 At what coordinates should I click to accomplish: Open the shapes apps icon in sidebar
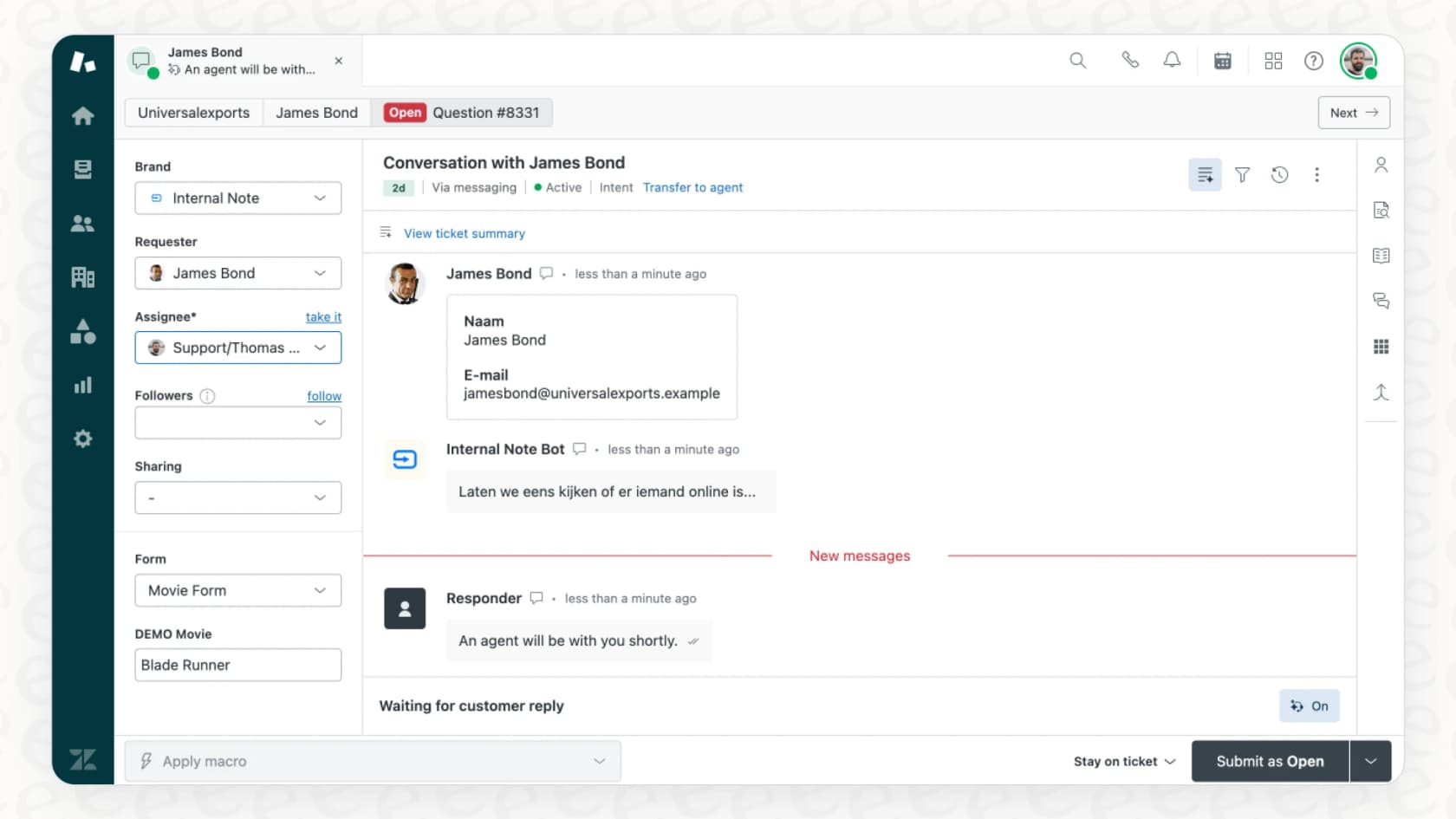pos(82,331)
